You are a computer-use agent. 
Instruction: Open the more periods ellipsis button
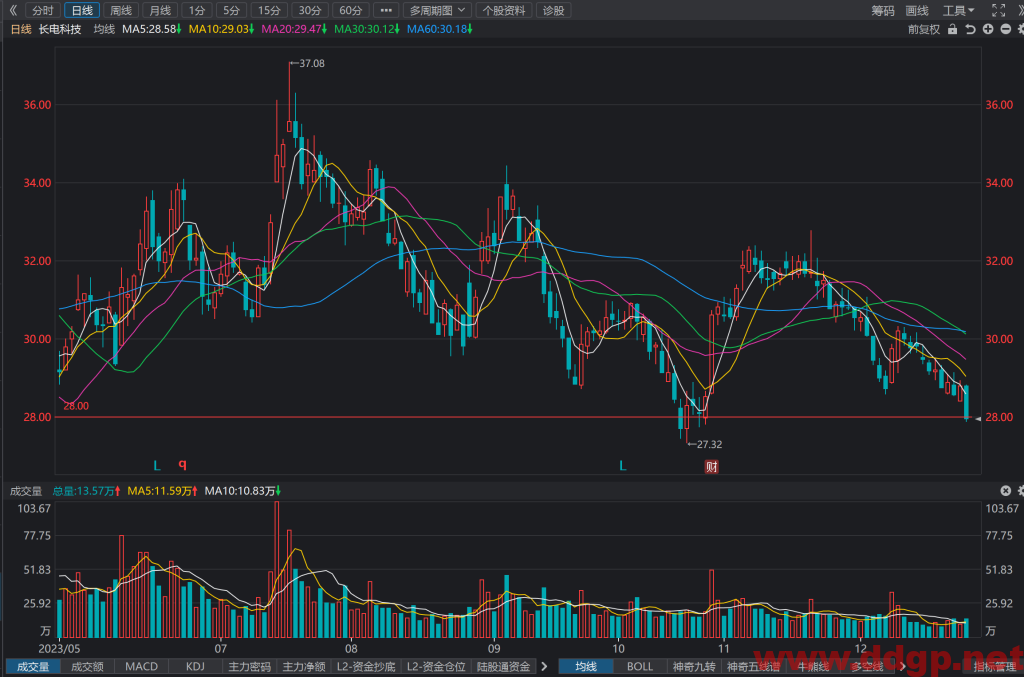[x=386, y=10]
